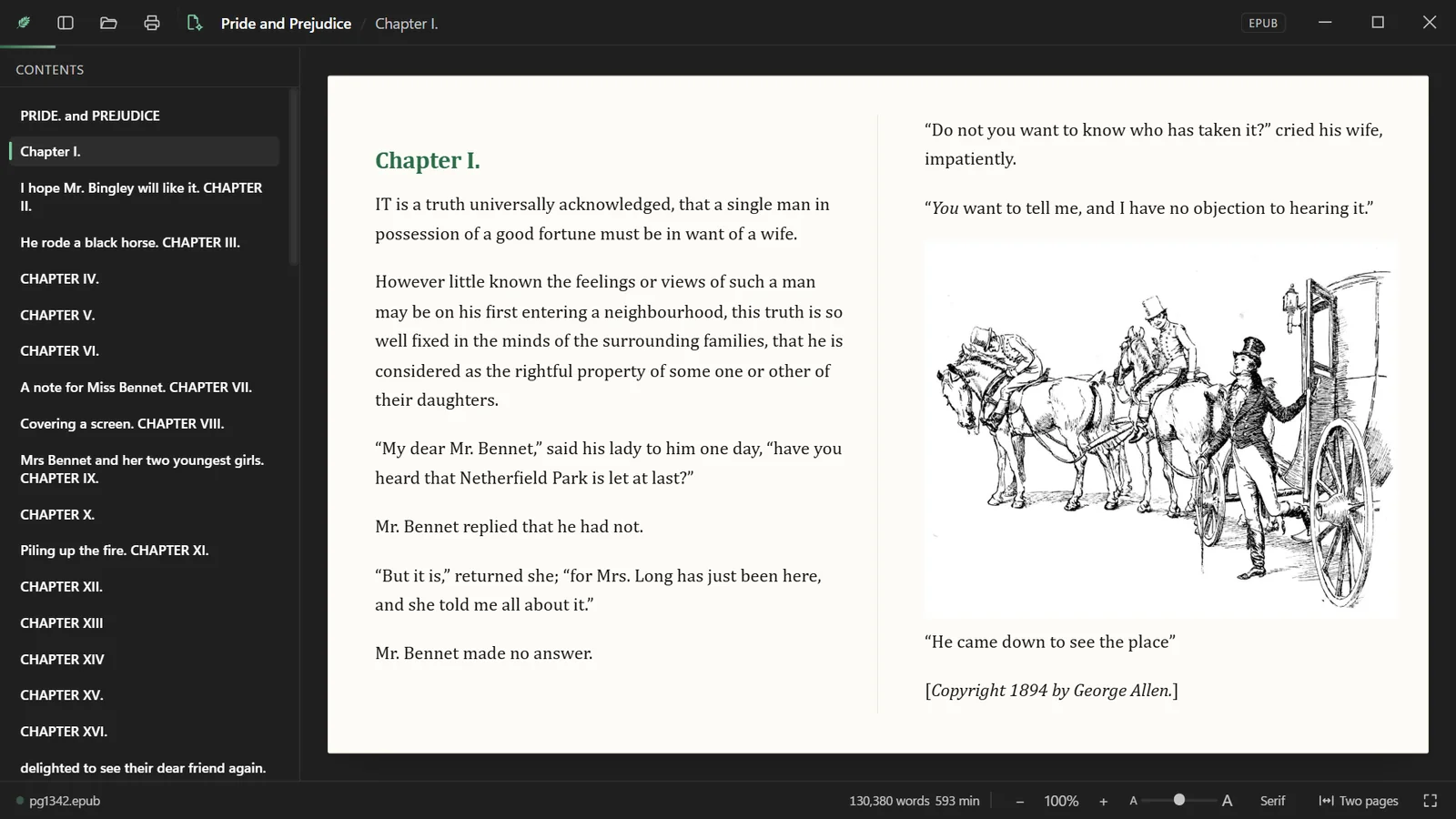Click the printer icon to print
1456x819 pixels.
pos(152,23)
